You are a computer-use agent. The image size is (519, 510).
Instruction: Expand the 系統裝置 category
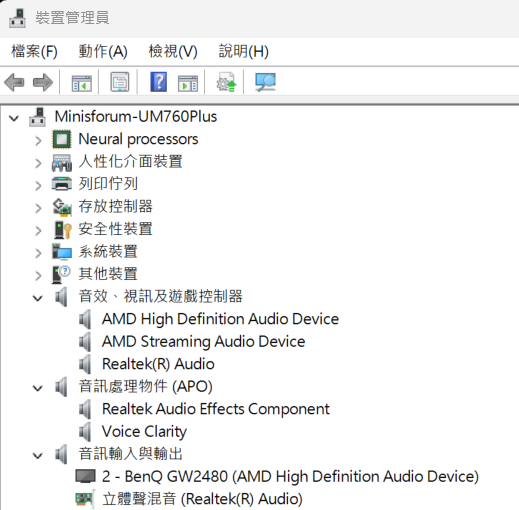tap(38, 253)
